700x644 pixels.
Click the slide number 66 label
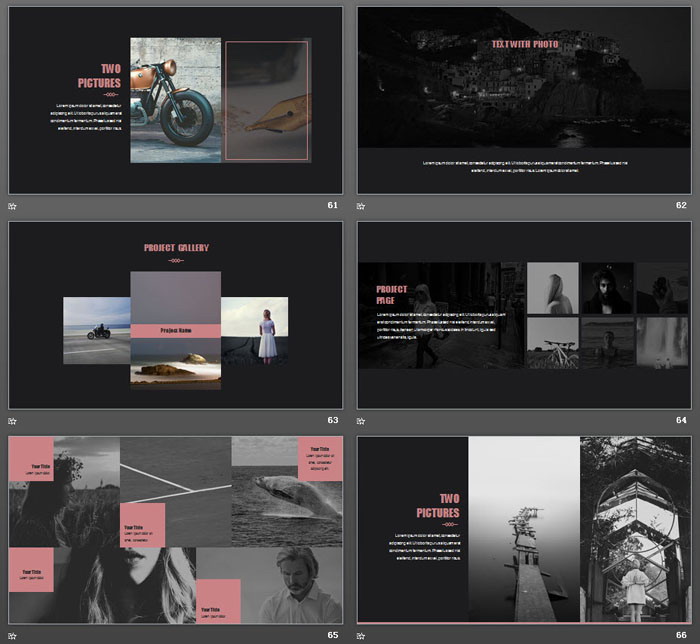pyautogui.click(x=681, y=635)
